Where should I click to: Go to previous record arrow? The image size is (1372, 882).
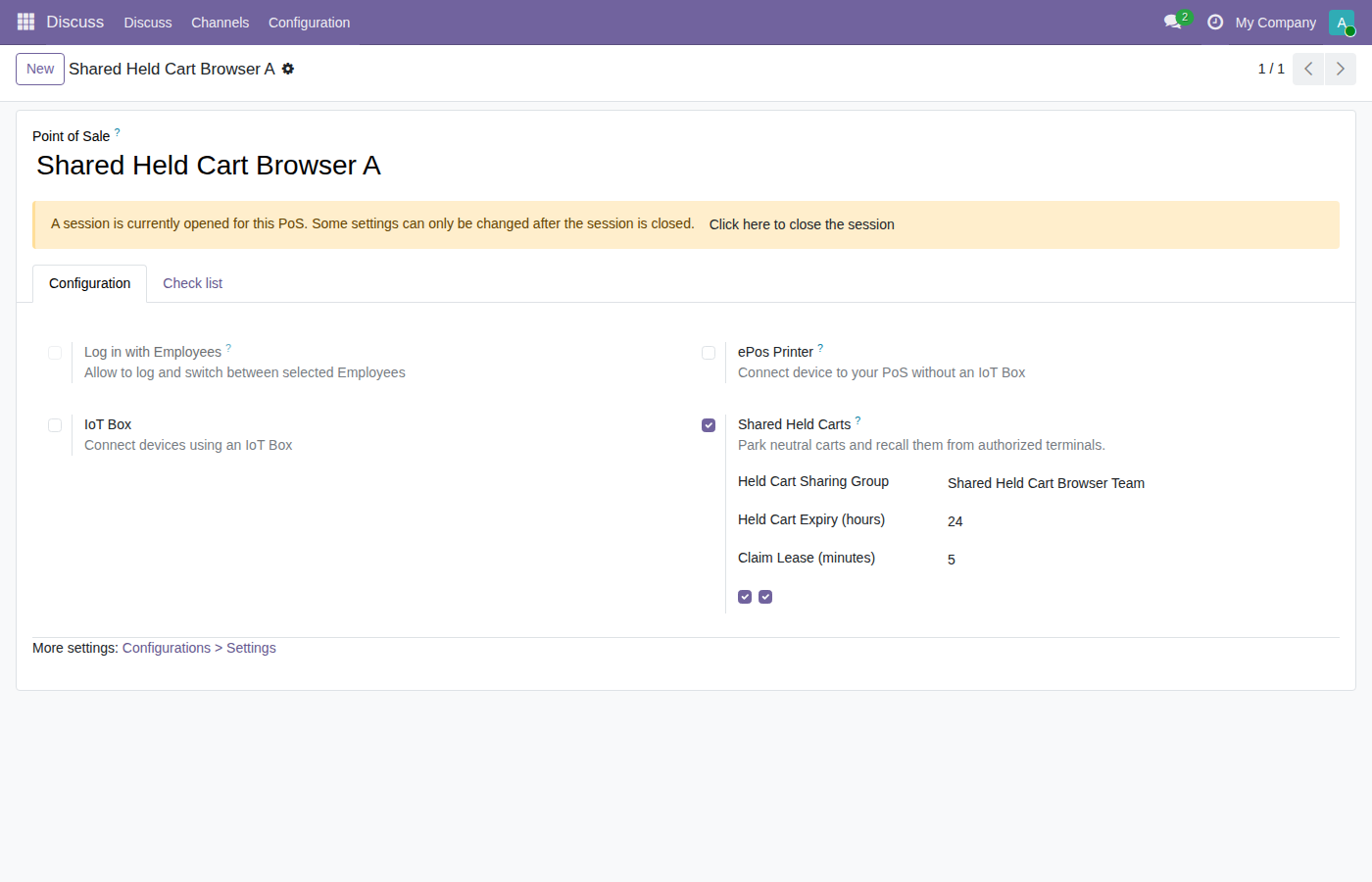tap(1308, 69)
